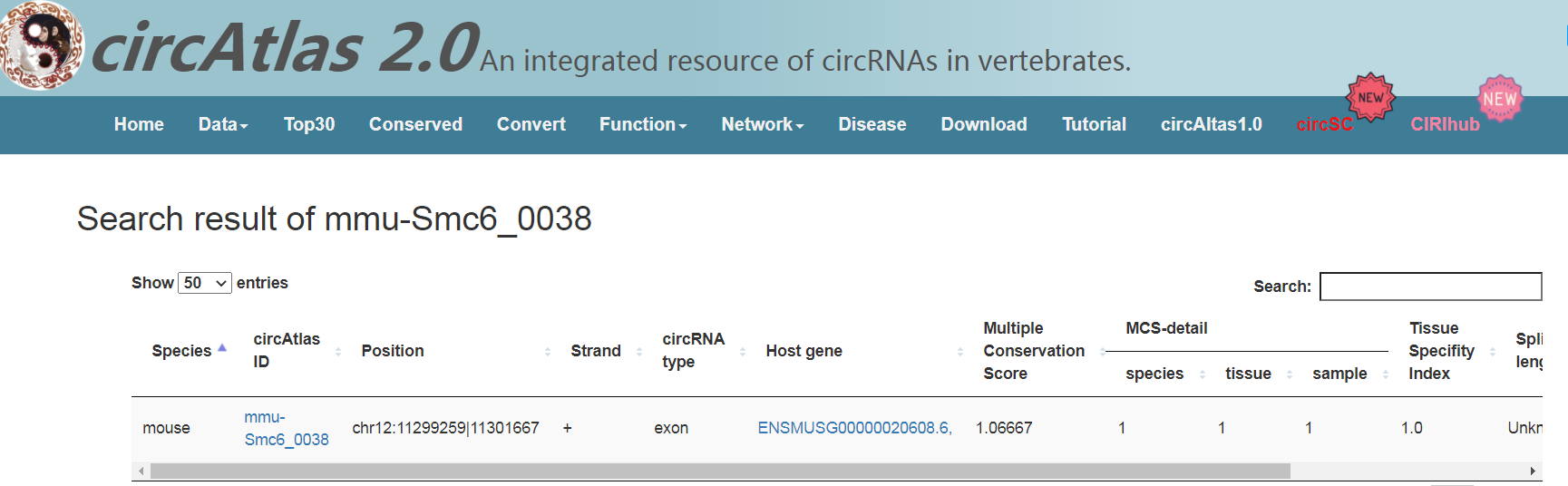1568x486 pixels.
Task: Open host gene ENSMUSG00000020608.6 link
Action: click(x=854, y=428)
